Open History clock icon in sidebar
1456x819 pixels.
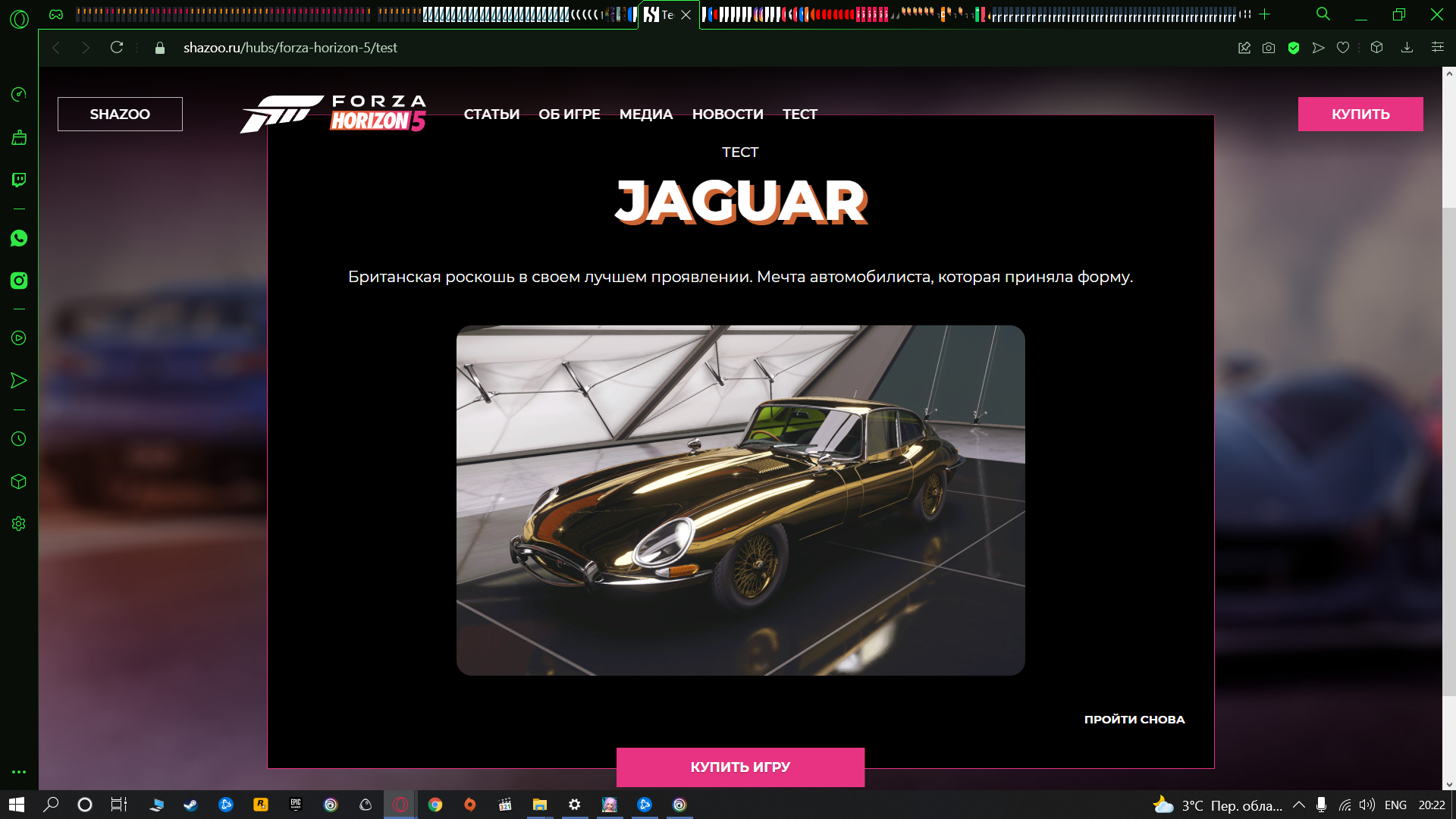coord(19,439)
